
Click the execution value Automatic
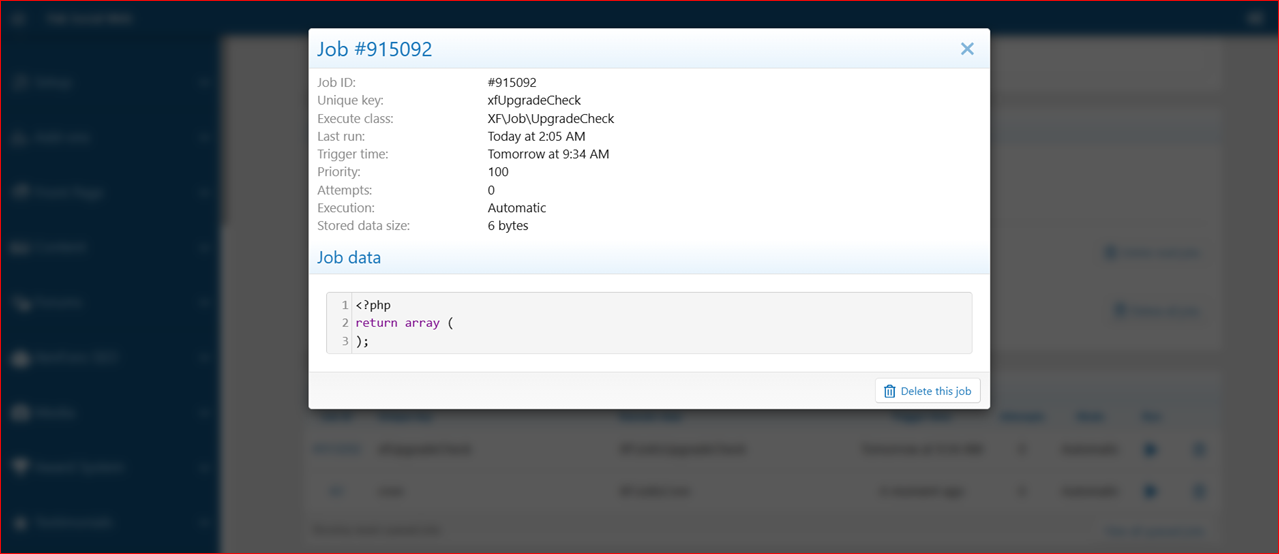(x=517, y=209)
